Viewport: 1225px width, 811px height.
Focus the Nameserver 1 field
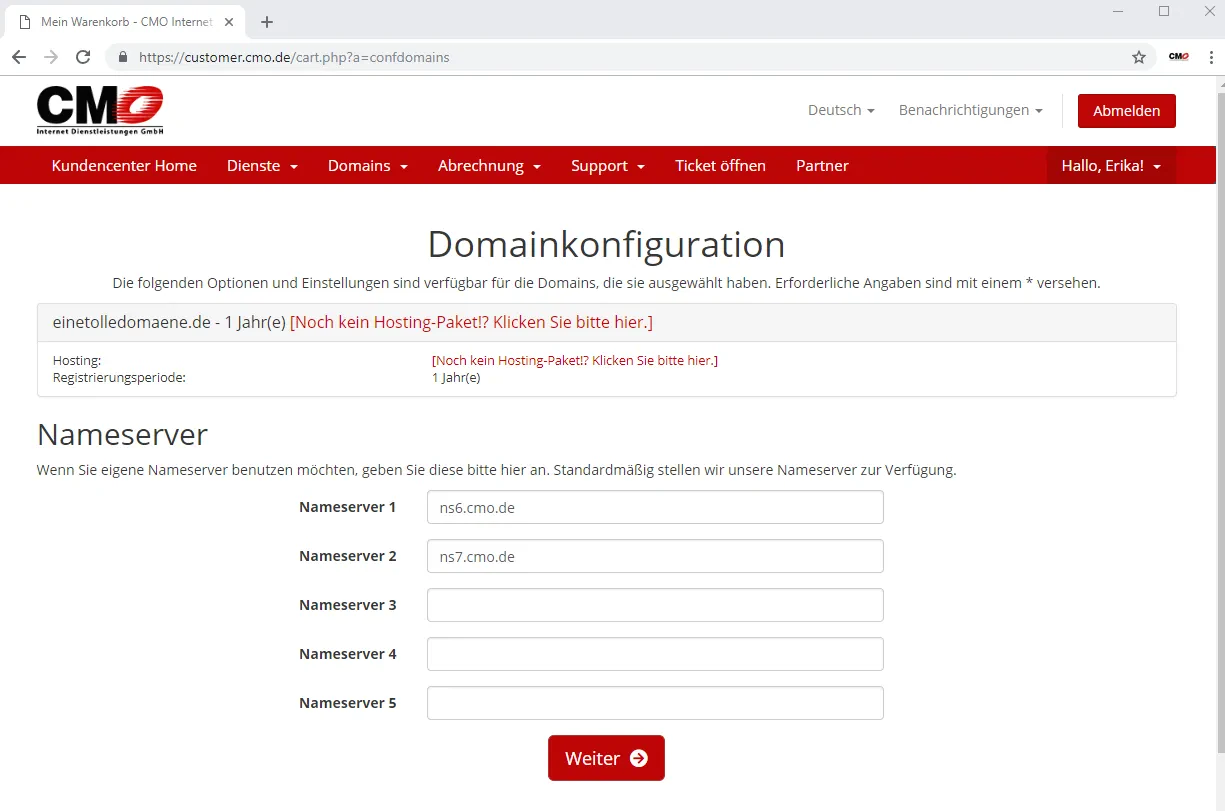coord(655,507)
